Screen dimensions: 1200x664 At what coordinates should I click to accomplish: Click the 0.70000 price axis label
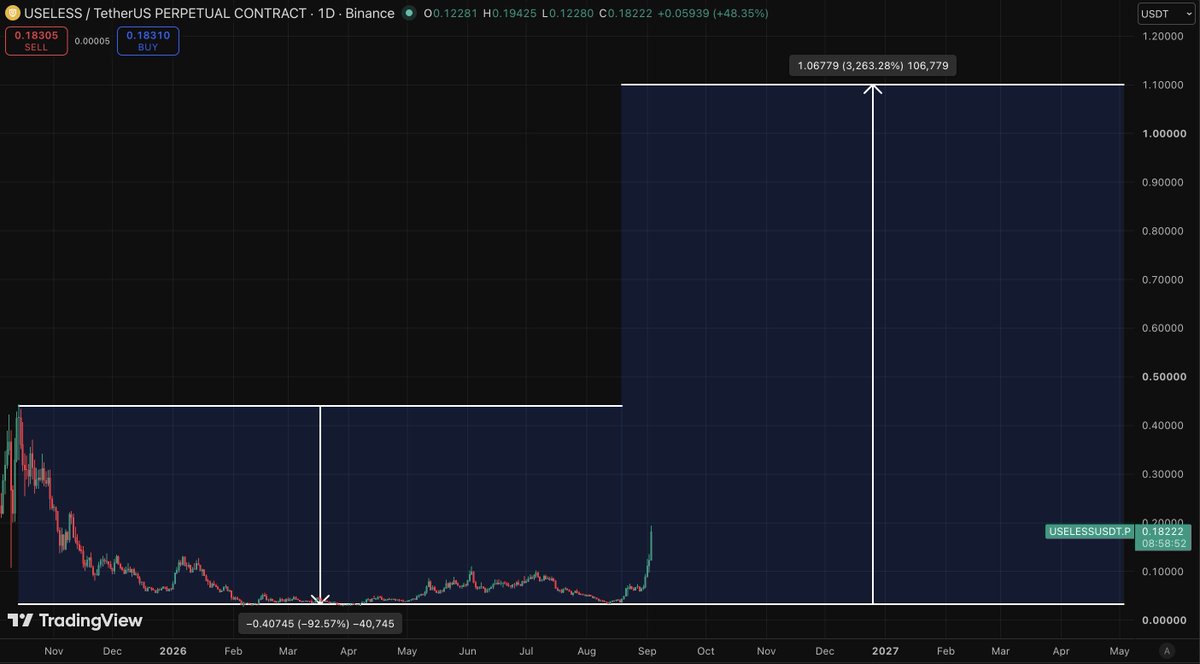1162,280
